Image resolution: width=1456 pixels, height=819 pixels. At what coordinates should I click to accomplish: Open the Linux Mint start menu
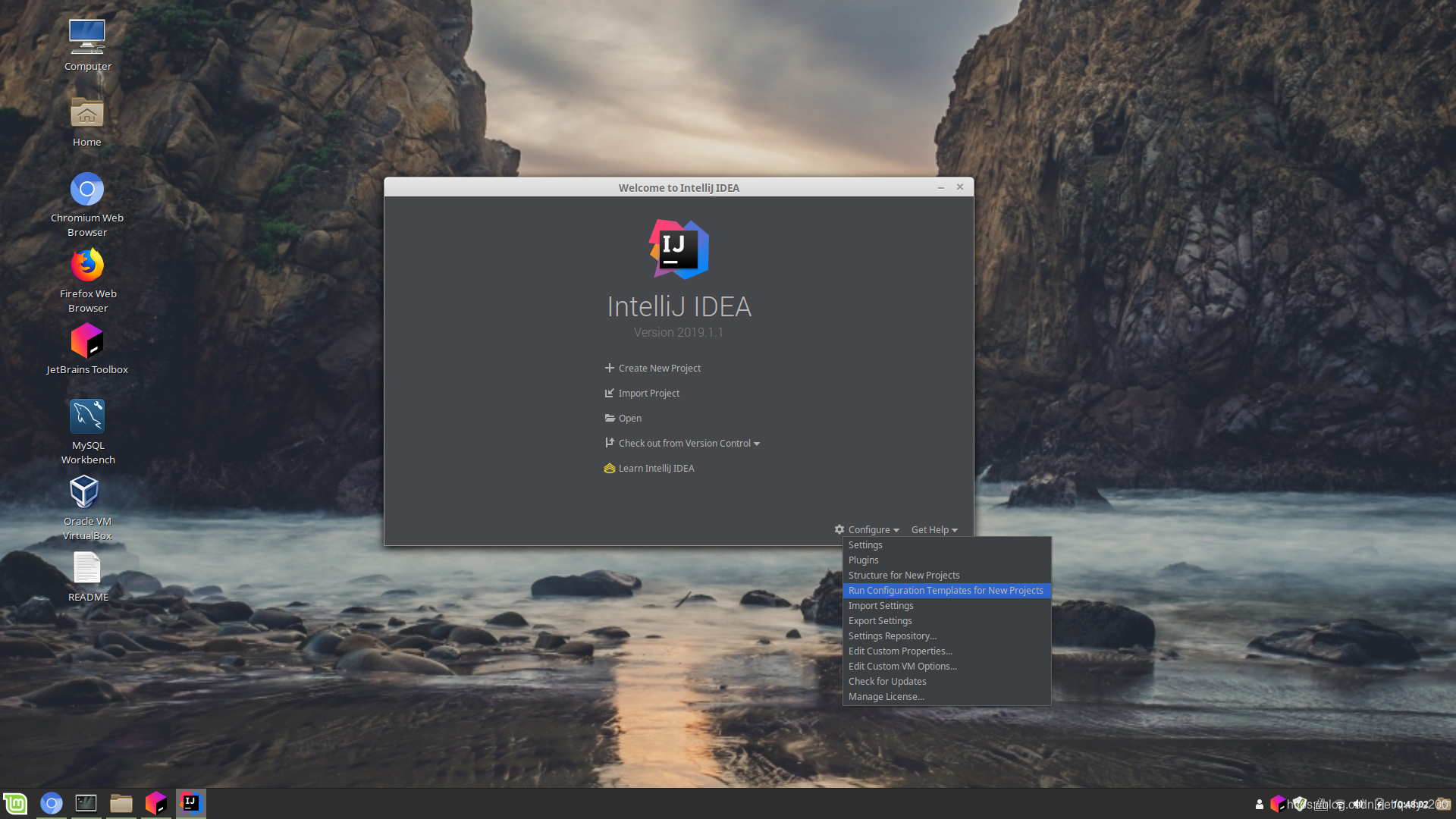click(15, 803)
